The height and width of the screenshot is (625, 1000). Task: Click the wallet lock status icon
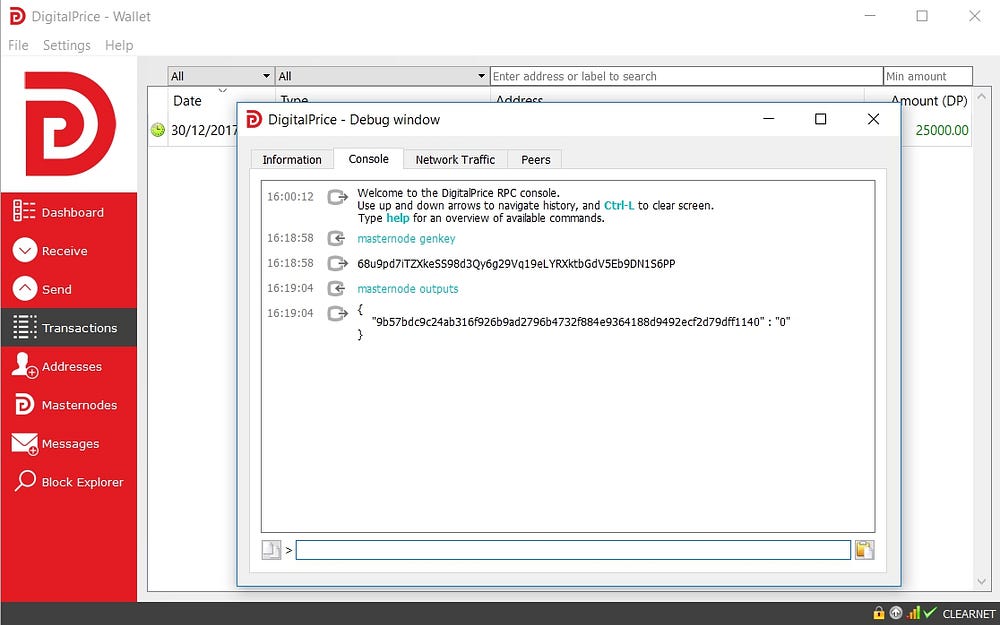click(x=879, y=614)
